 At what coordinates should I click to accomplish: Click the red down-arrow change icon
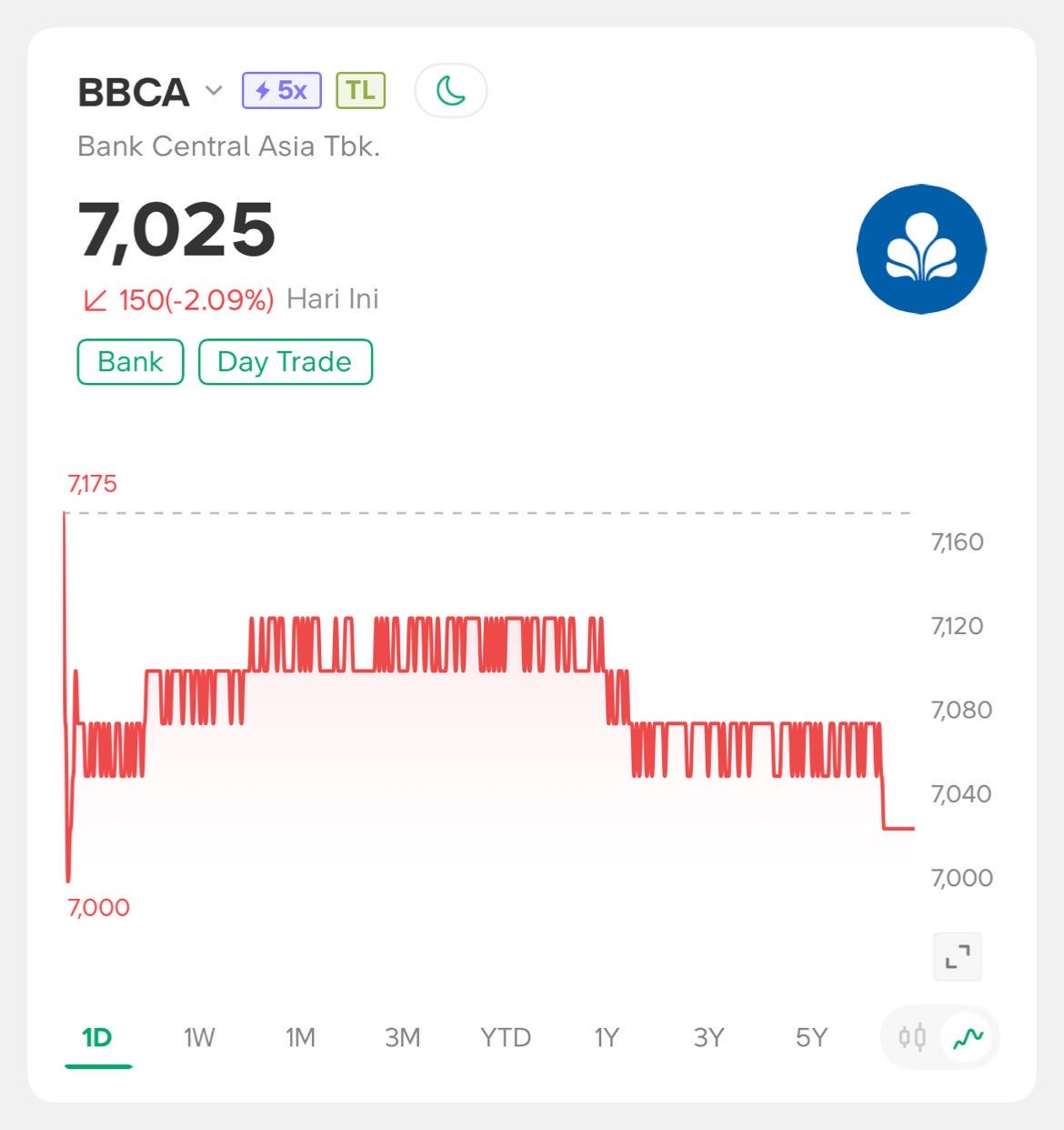click(95, 300)
